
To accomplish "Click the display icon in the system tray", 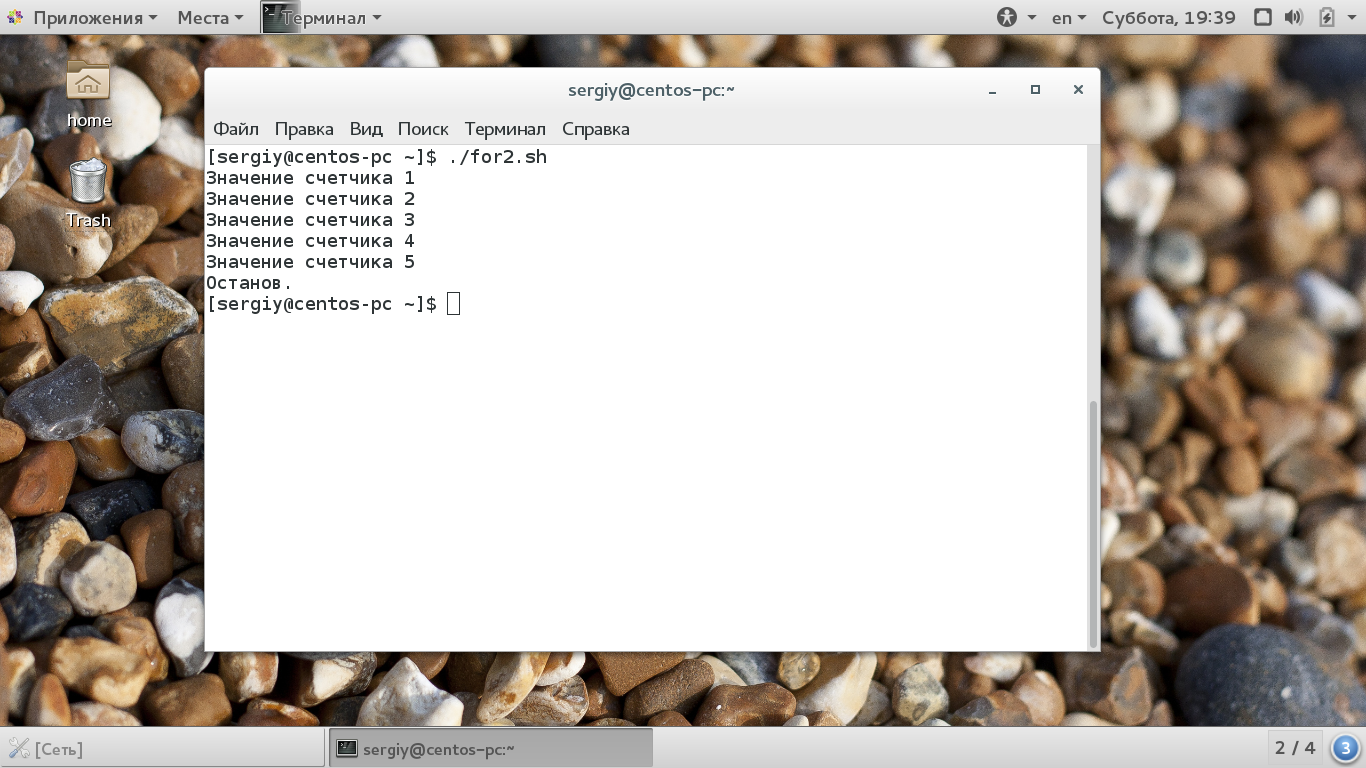I will click(x=1263, y=17).
